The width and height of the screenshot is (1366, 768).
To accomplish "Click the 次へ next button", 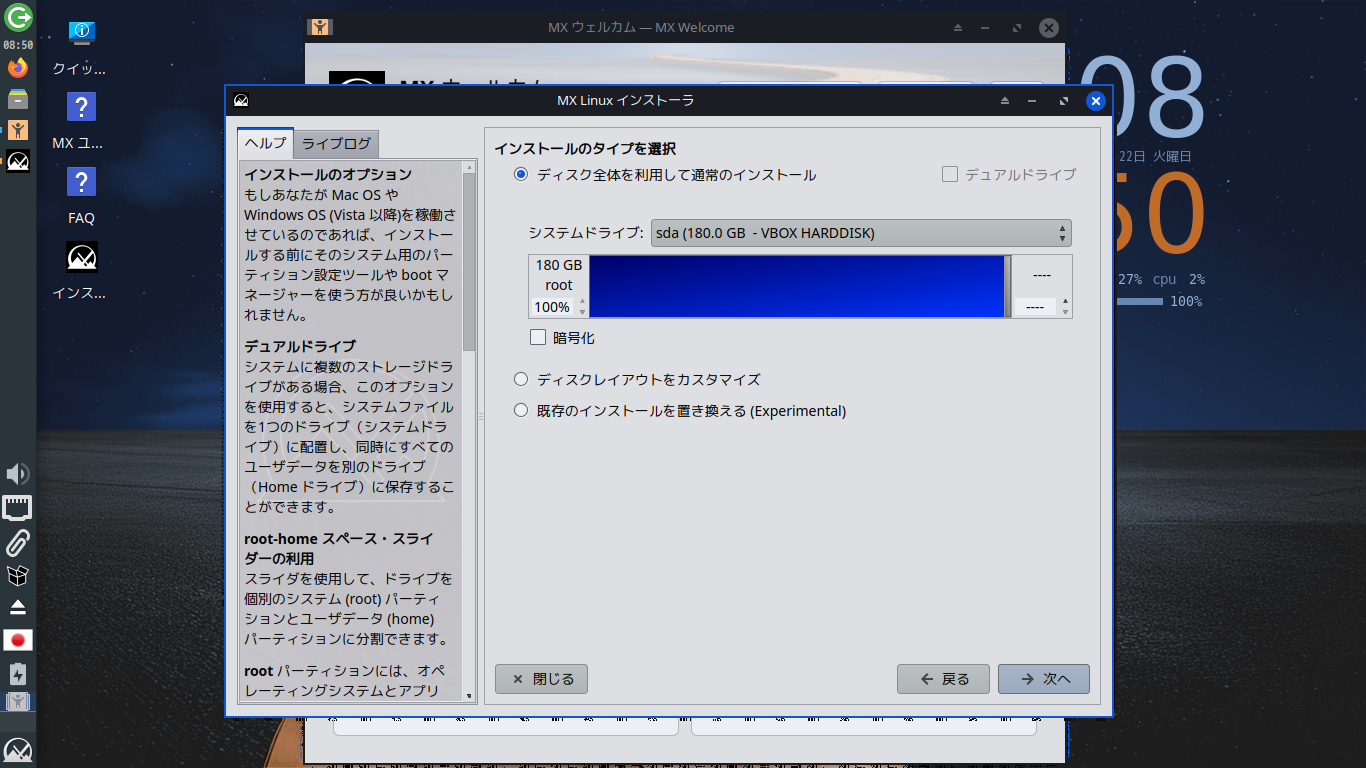I will point(1044,679).
